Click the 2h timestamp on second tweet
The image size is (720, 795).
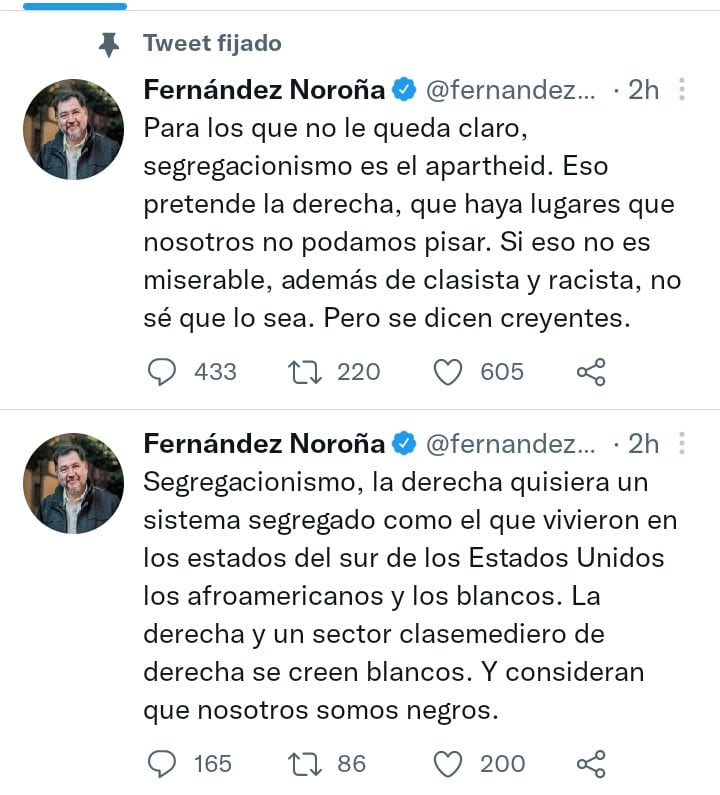[x=643, y=443]
